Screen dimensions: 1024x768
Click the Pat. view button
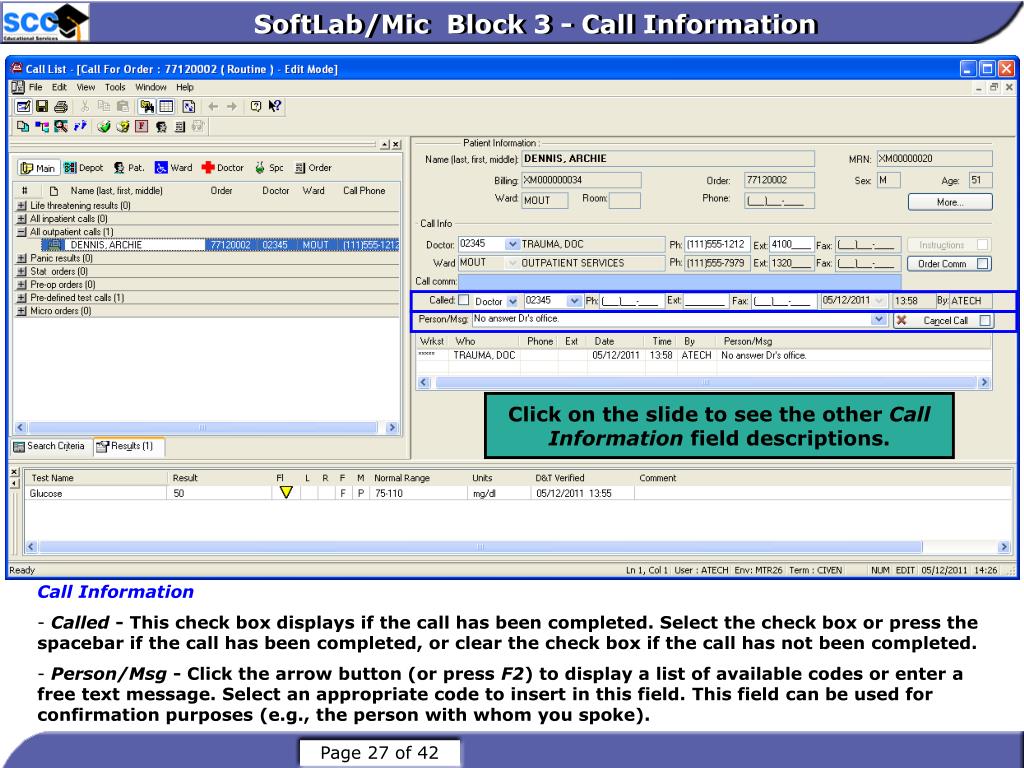129,168
